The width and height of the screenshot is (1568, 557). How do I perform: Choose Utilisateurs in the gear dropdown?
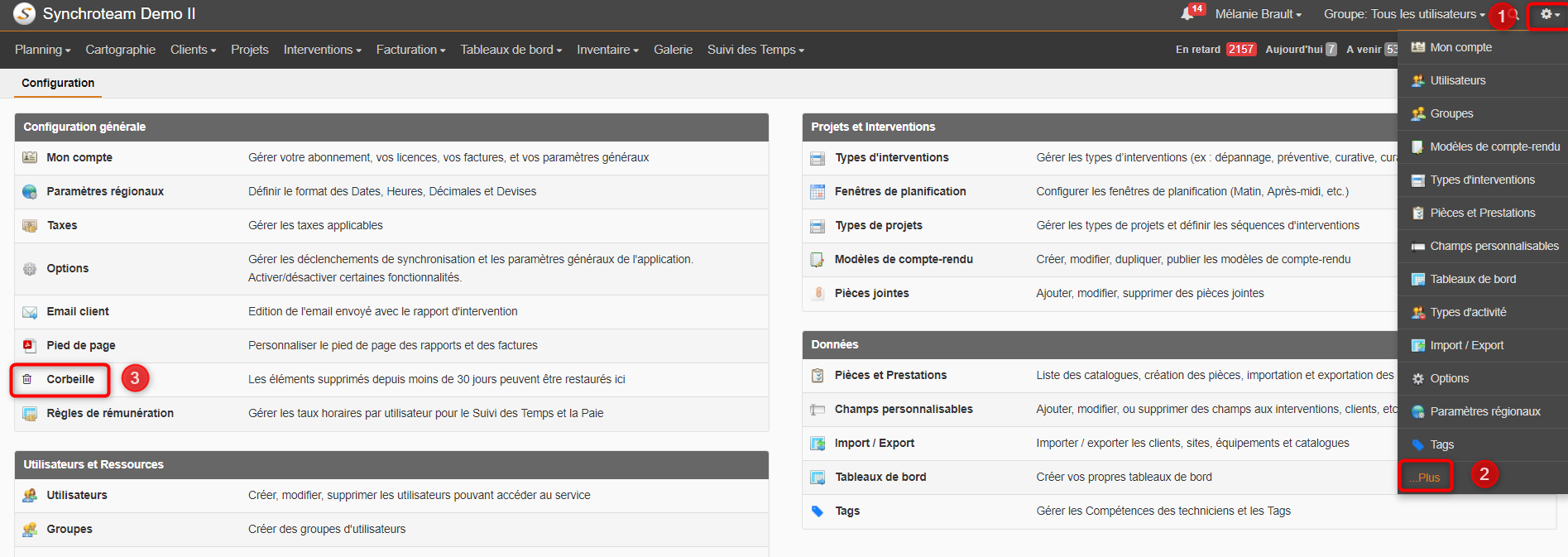coord(1483,80)
